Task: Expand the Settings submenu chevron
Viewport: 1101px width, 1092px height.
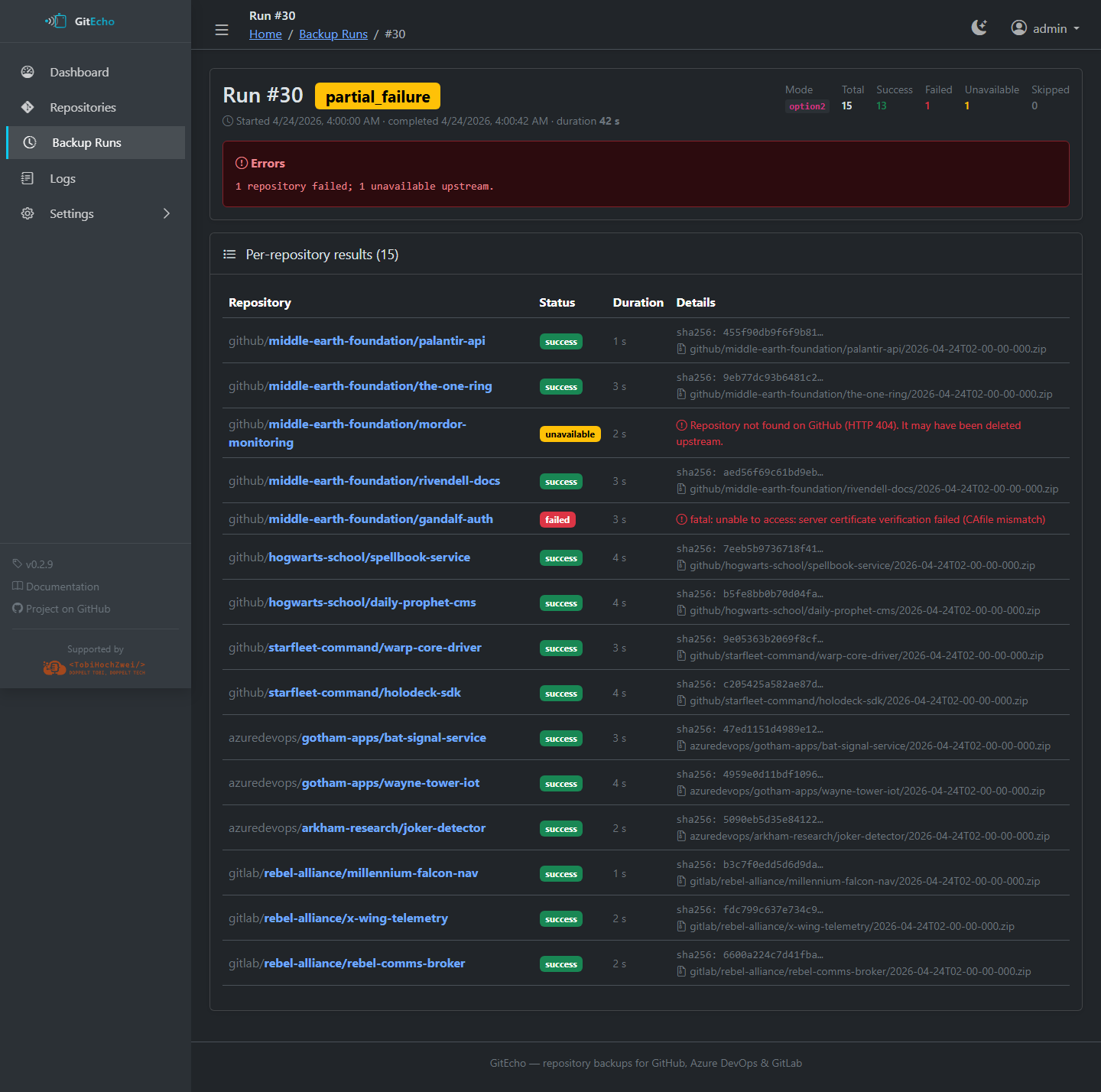Action: (x=167, y=213)
